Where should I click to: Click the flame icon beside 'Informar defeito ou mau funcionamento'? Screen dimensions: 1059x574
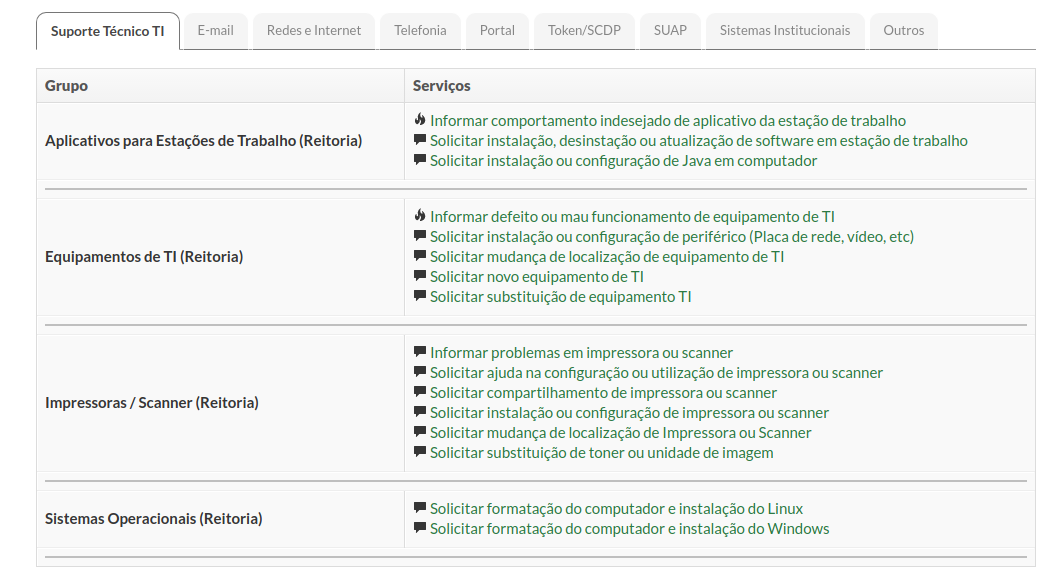[419, 215]
